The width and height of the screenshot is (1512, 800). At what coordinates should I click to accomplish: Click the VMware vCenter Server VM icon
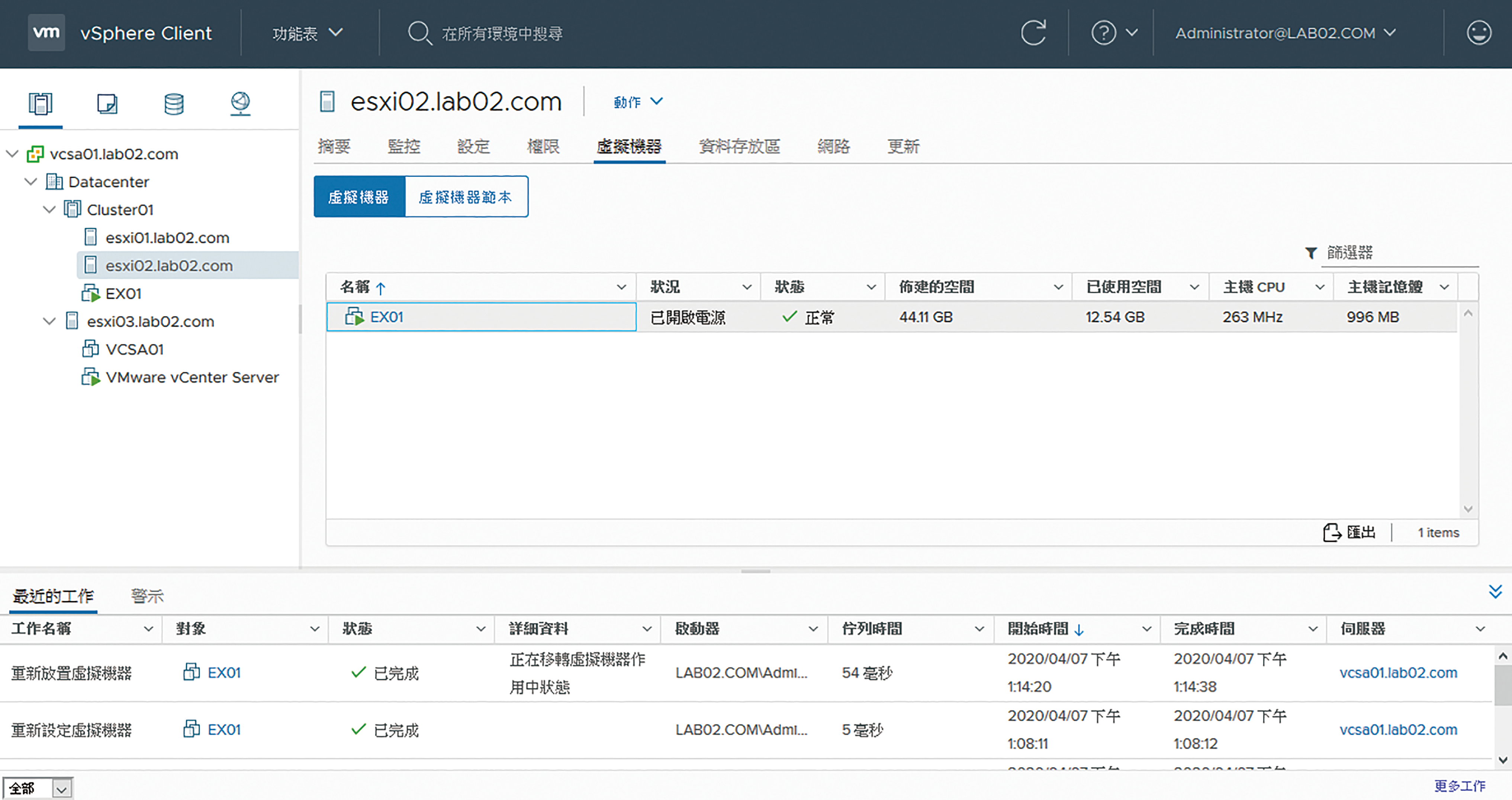(x=90, y=377)
